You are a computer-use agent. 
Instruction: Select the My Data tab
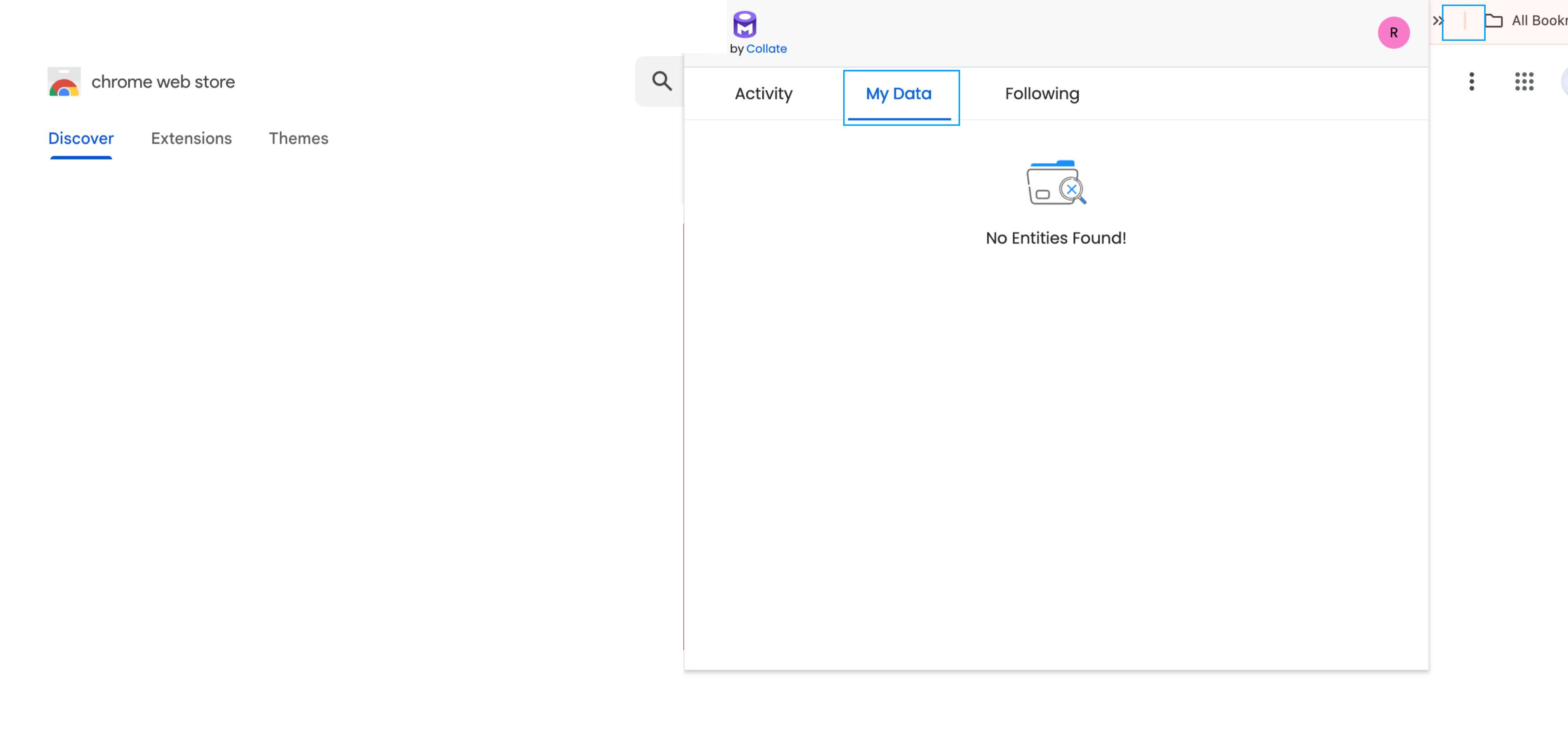[898, 94]
